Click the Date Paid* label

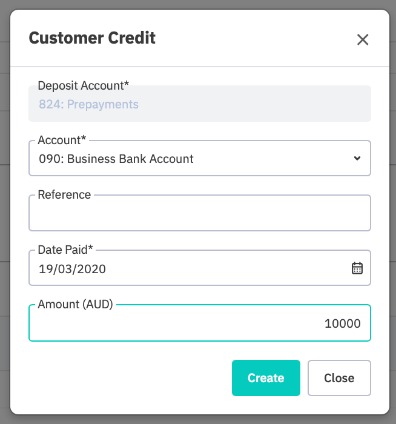point(65,250)
